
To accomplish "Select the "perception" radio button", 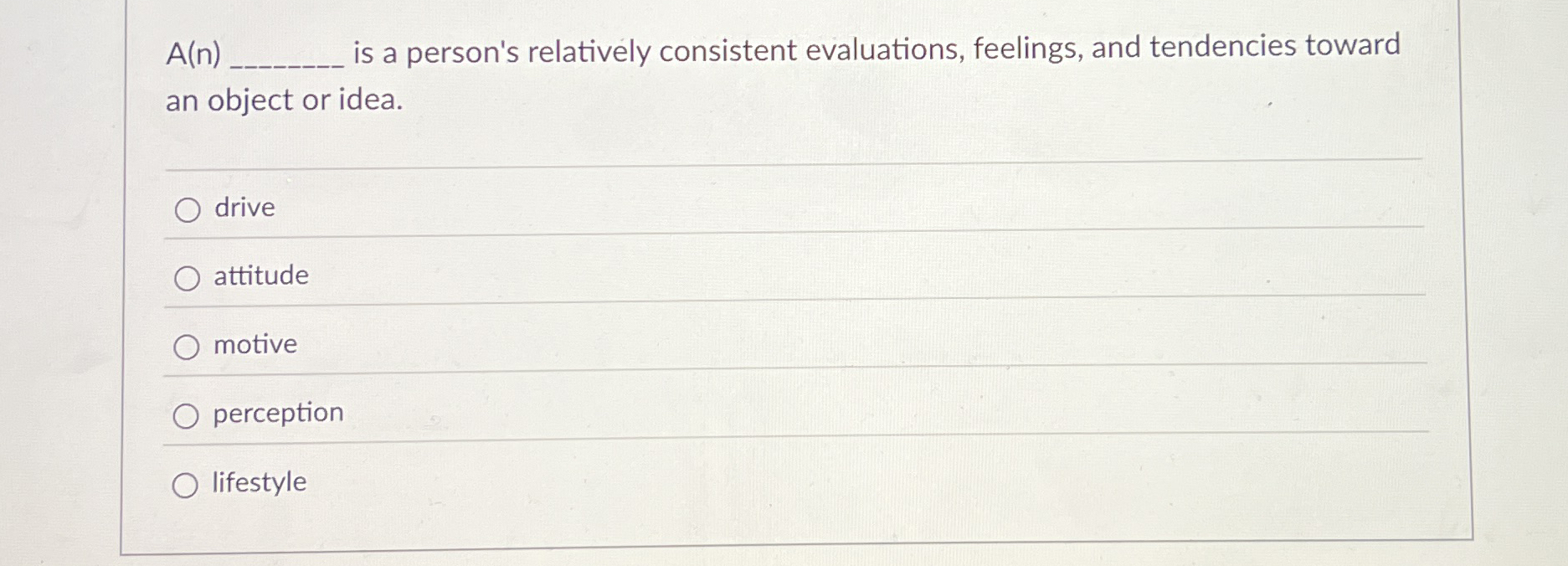I will [186, 414].
